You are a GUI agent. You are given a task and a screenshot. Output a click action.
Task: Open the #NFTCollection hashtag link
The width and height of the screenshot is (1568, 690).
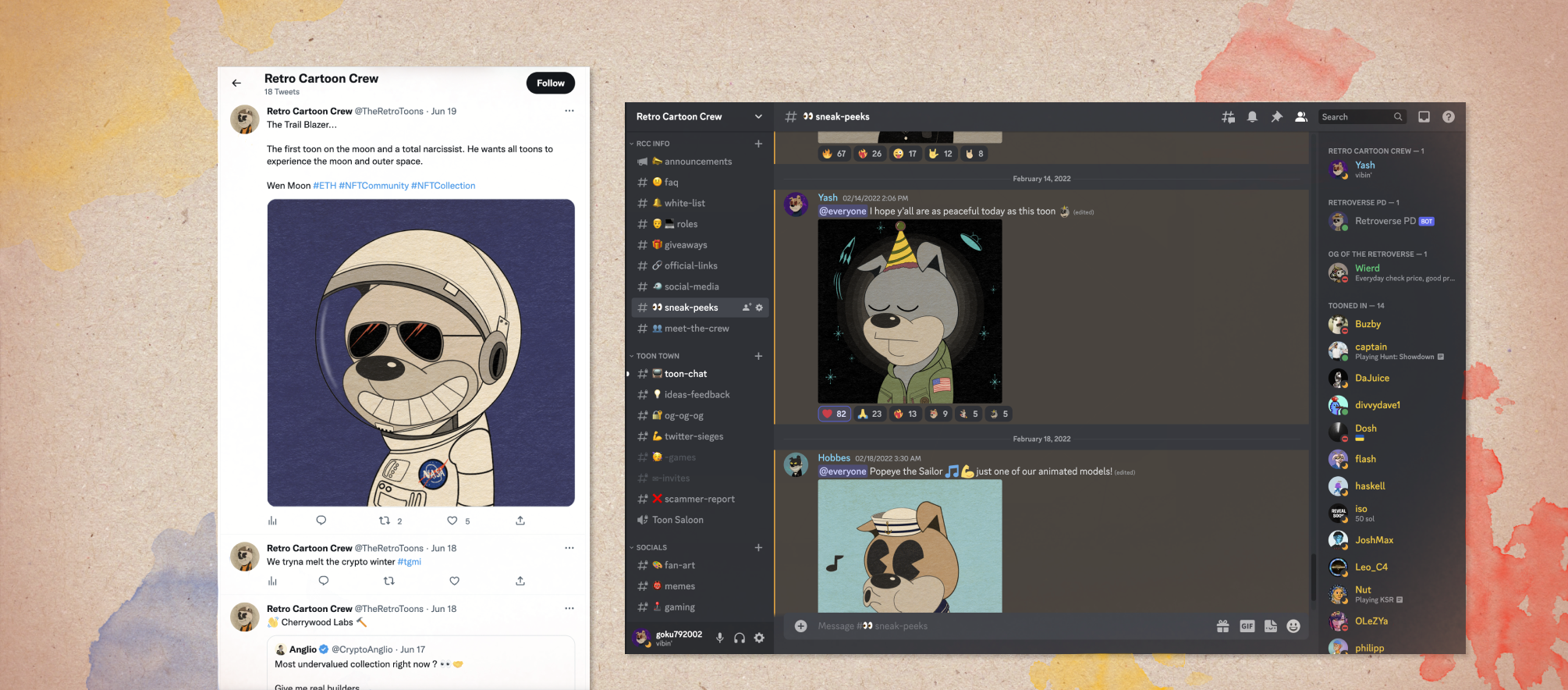(x=443, y=186)
